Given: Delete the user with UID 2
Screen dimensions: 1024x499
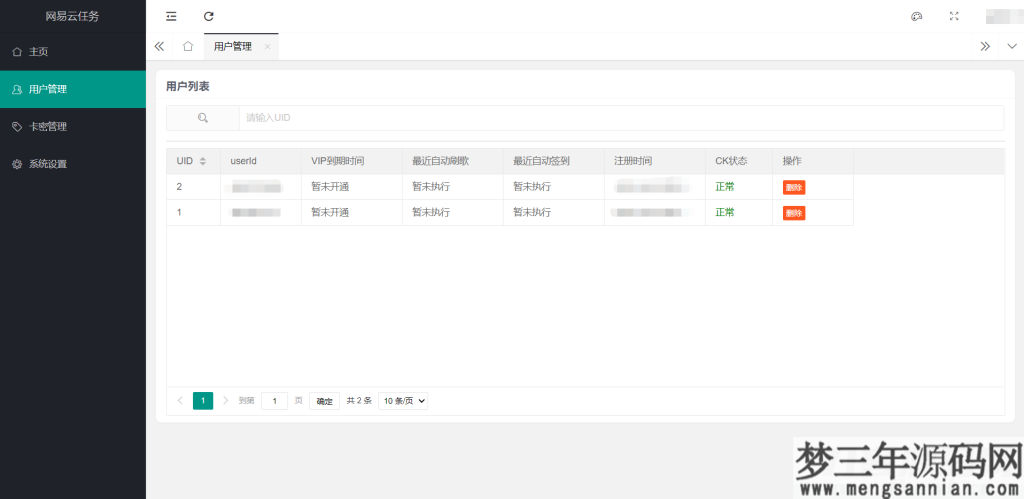Looking at the screenshot, I should tap(793, 187).
